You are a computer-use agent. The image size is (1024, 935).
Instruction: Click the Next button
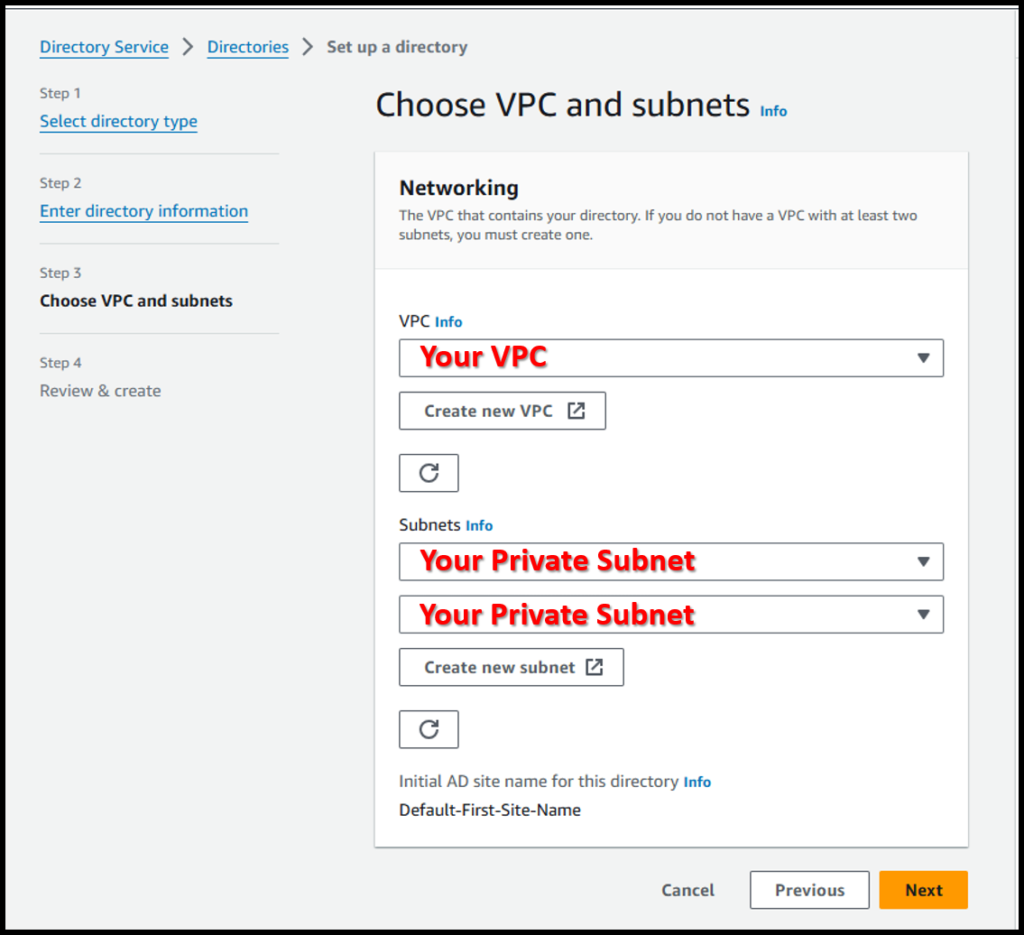(922, 890)
